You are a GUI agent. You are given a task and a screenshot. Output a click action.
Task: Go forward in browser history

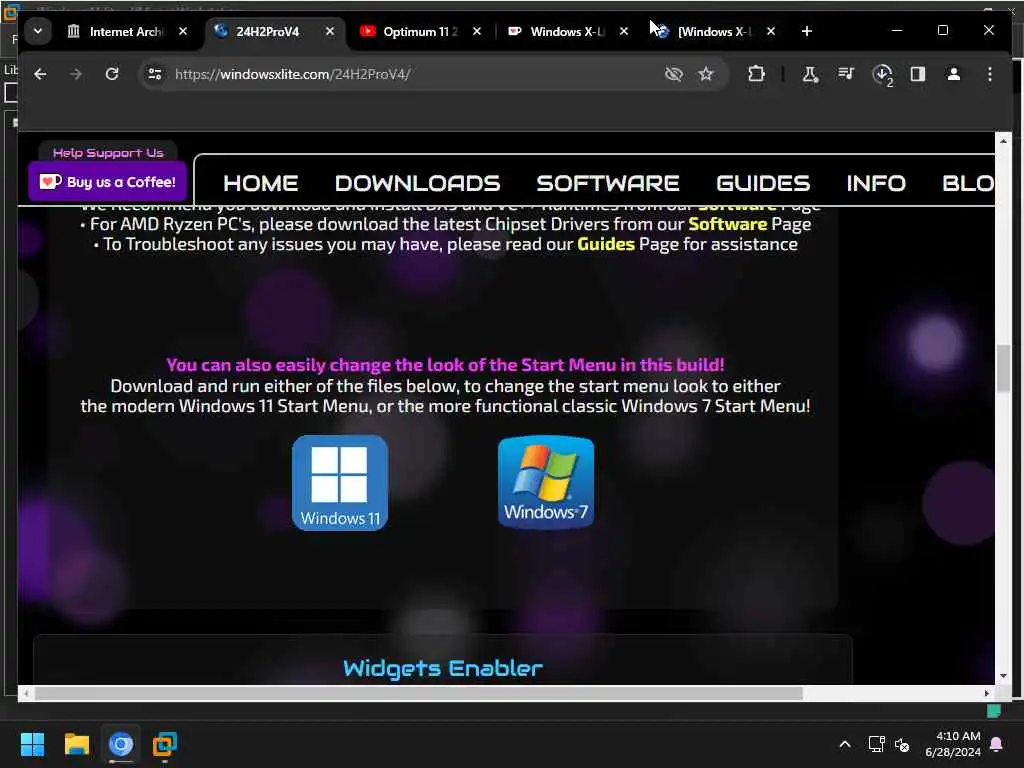pos(76,74)
